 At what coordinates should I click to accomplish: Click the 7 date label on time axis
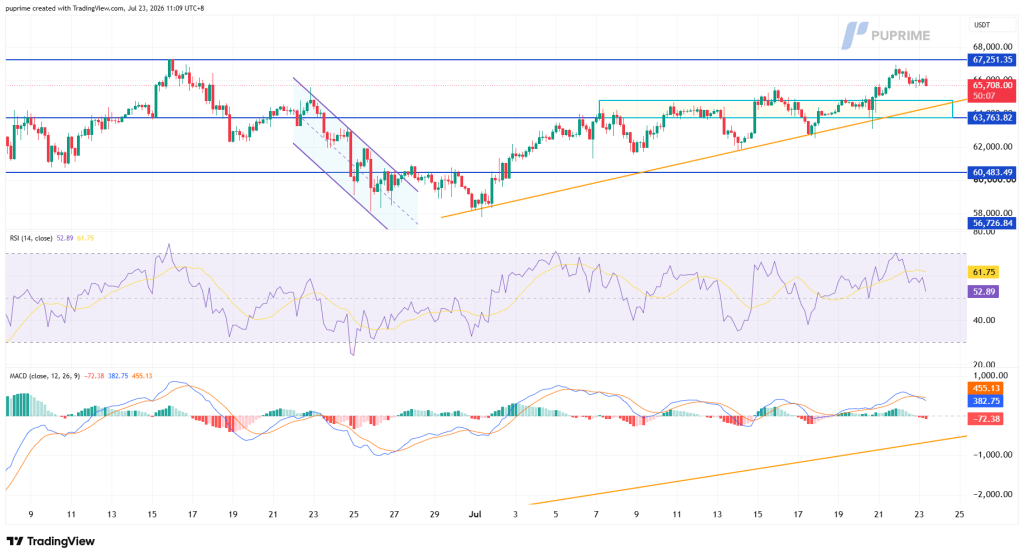pyautogui.click(x=596, y=514)
